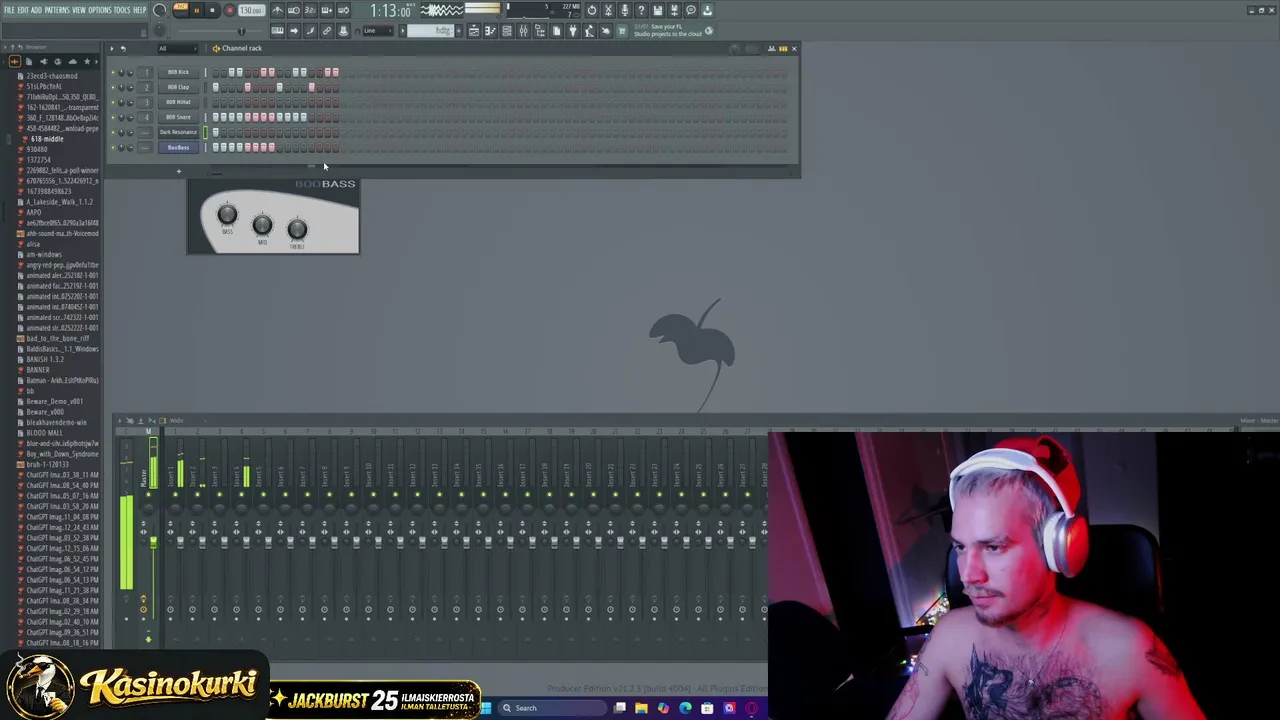
Task: Open help with the question mark icon
Action: click(x=641, y=11)
